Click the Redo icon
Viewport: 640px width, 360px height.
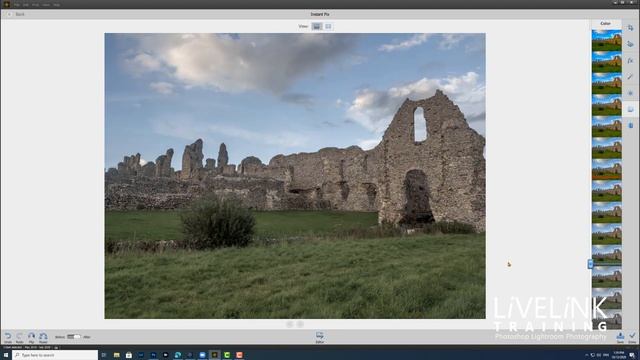point(19,337)
